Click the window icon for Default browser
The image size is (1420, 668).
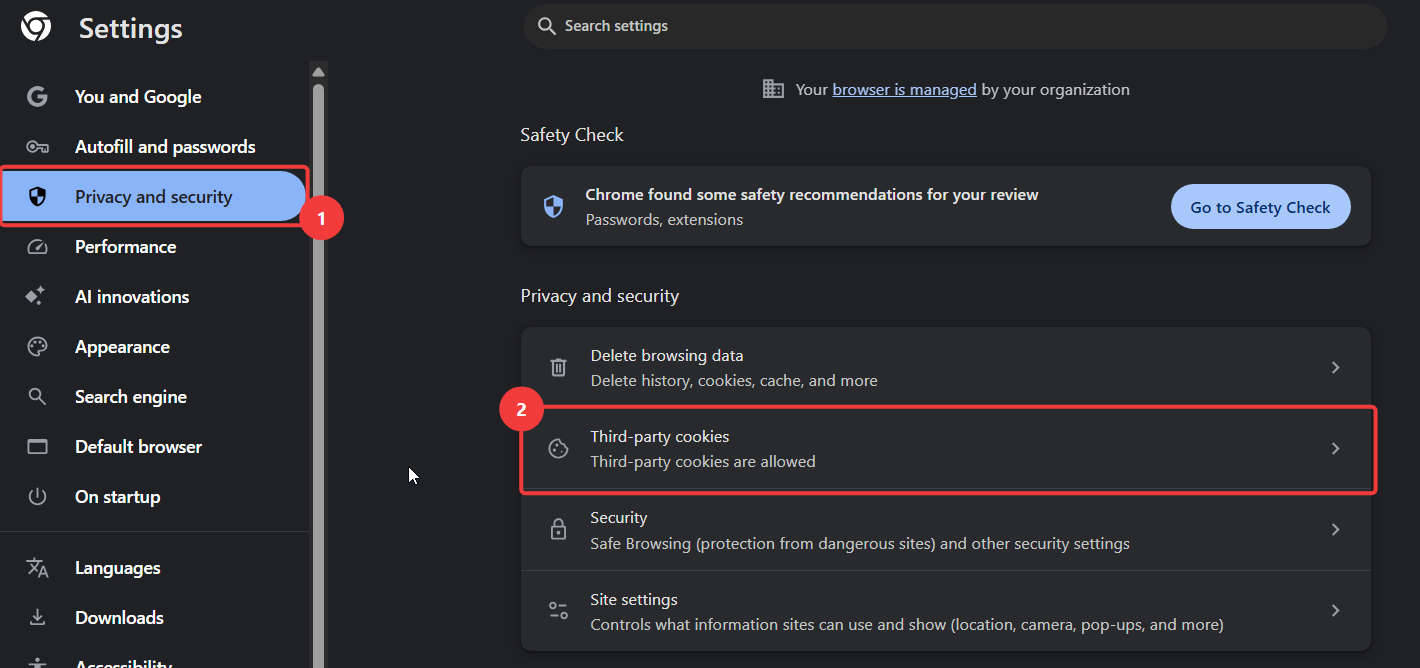pos(37,447)
